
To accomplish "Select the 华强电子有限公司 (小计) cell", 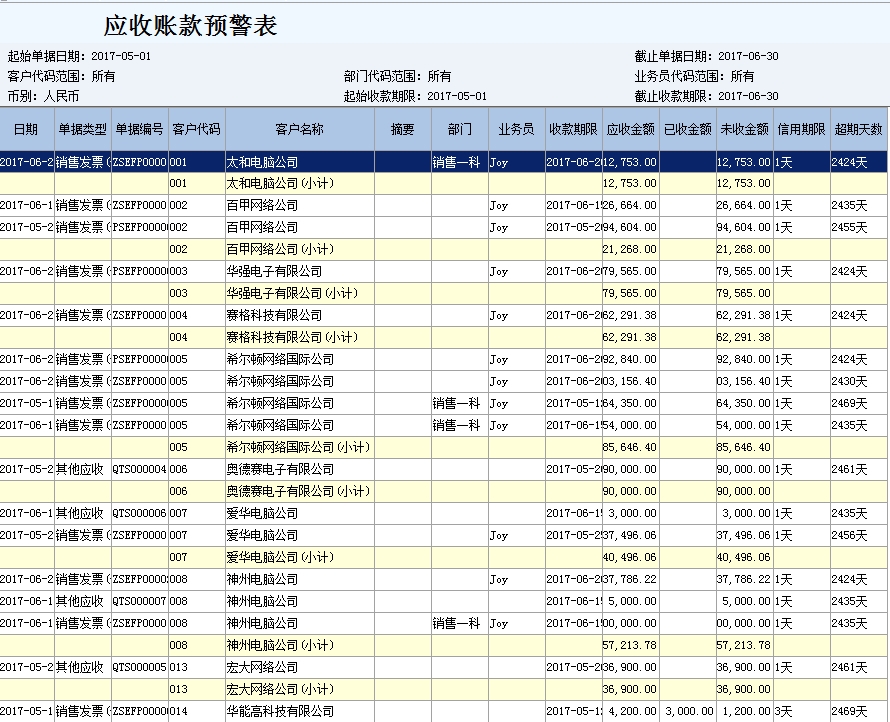I will [300, 293].
